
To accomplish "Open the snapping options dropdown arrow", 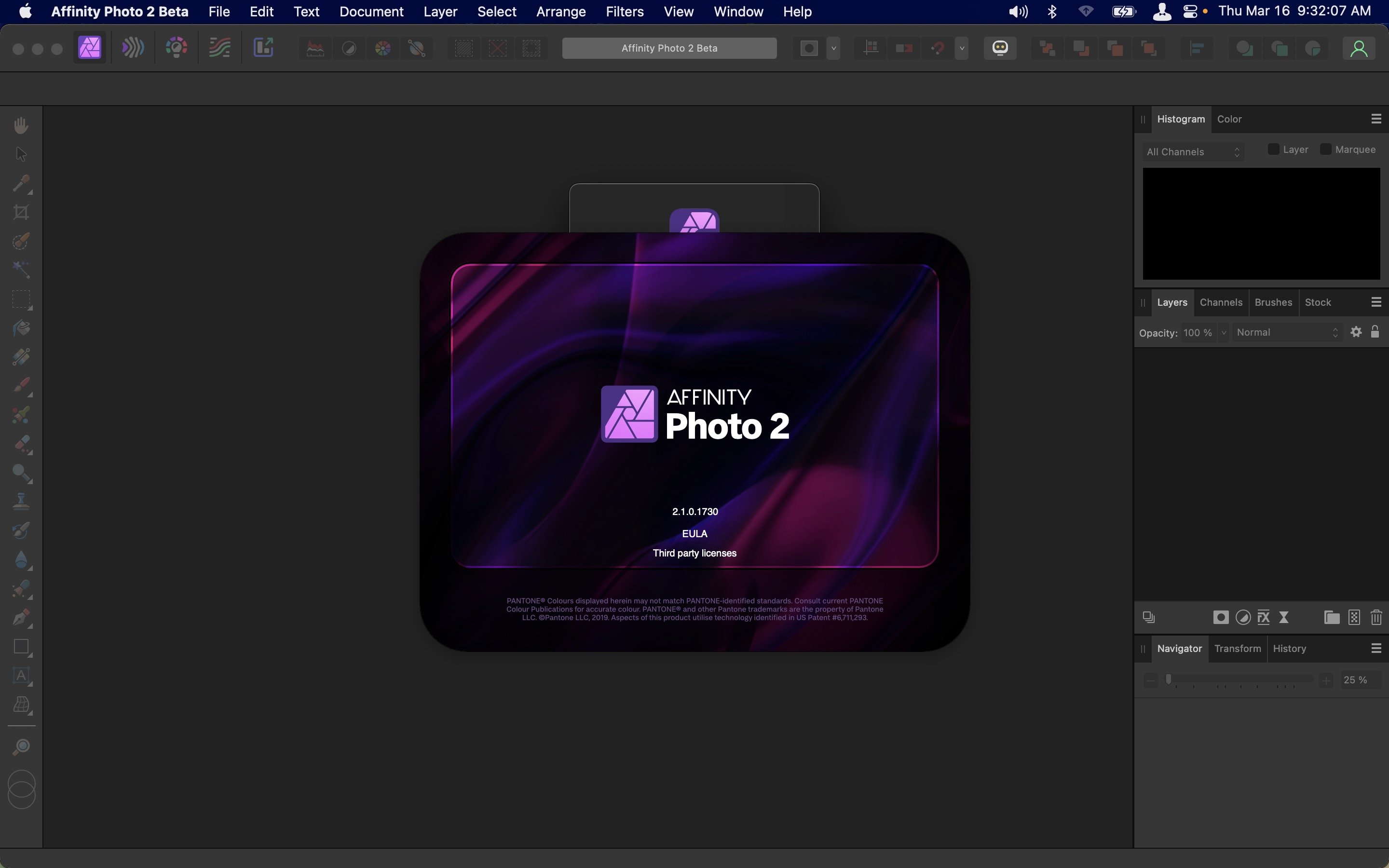I will point(962,48).
